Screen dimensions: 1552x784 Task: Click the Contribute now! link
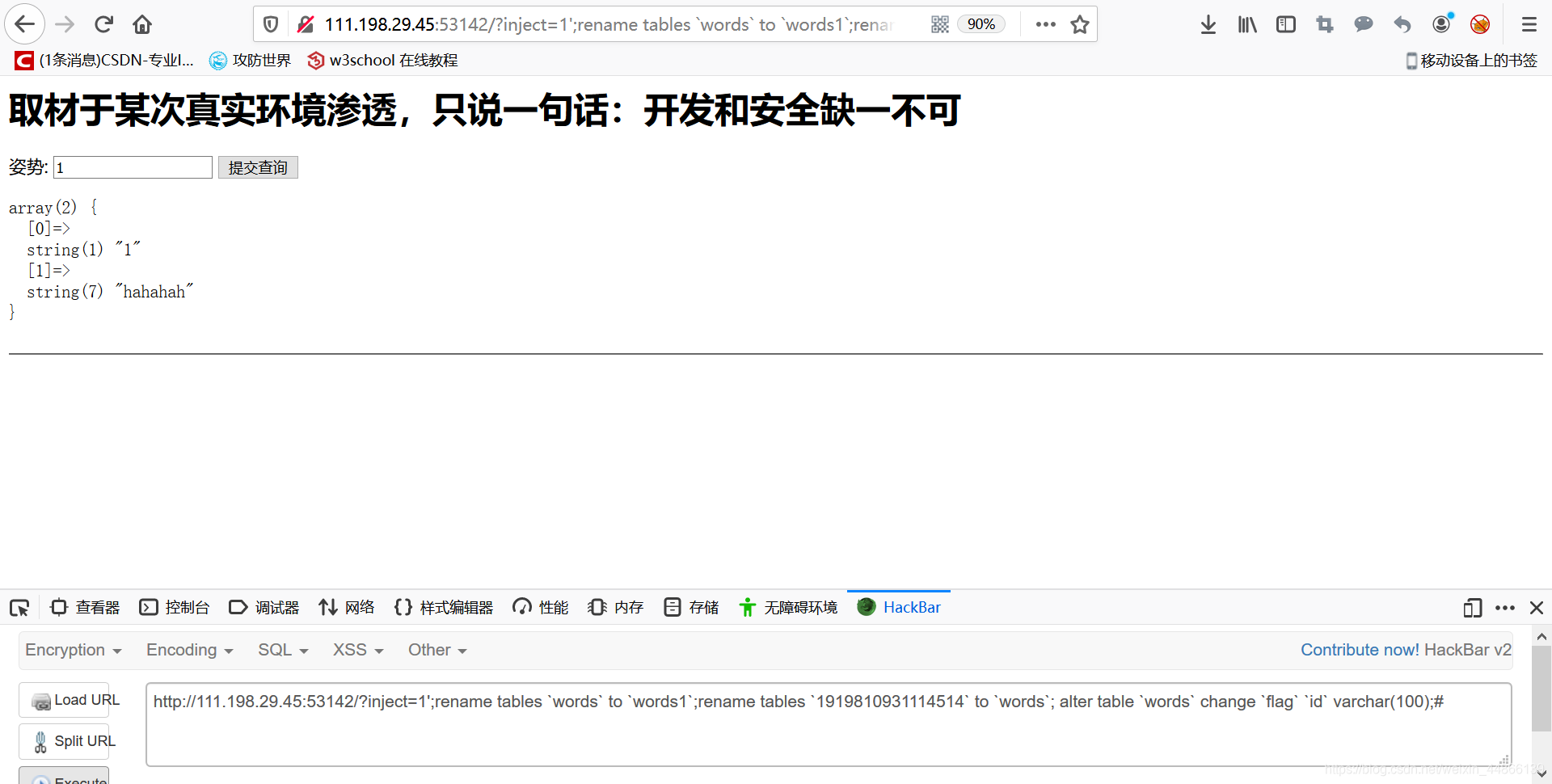pos(1360,650)
